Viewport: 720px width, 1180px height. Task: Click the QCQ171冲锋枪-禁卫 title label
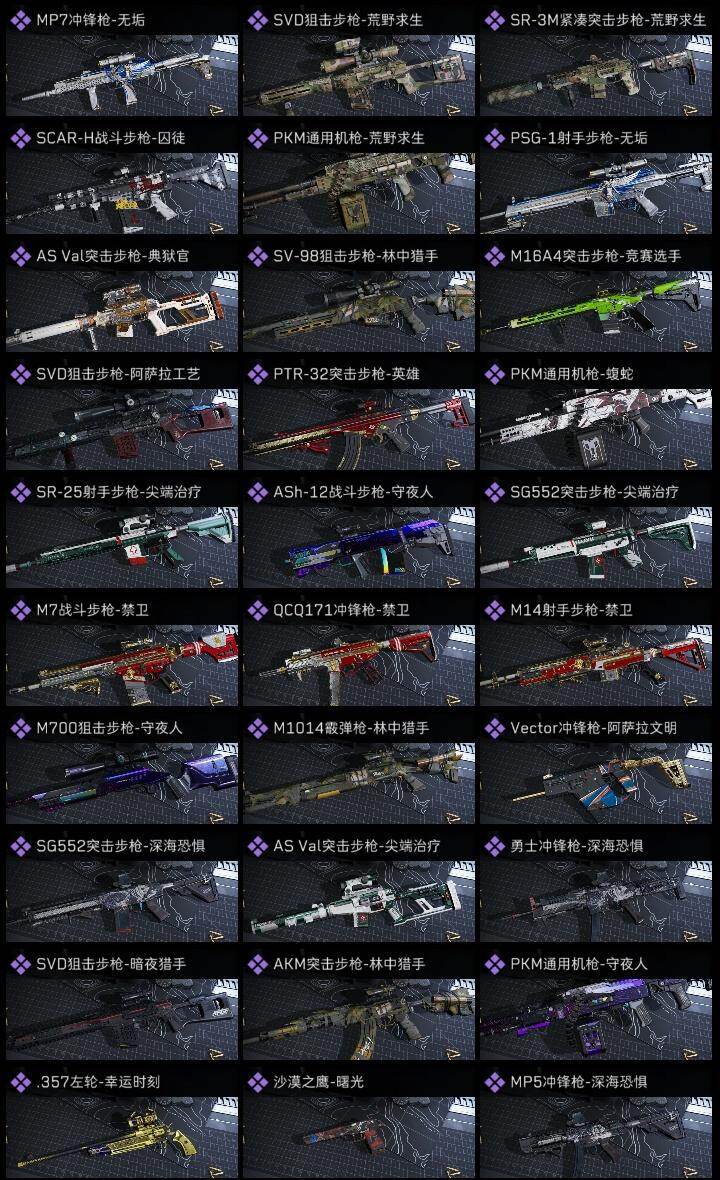[342, 610]
